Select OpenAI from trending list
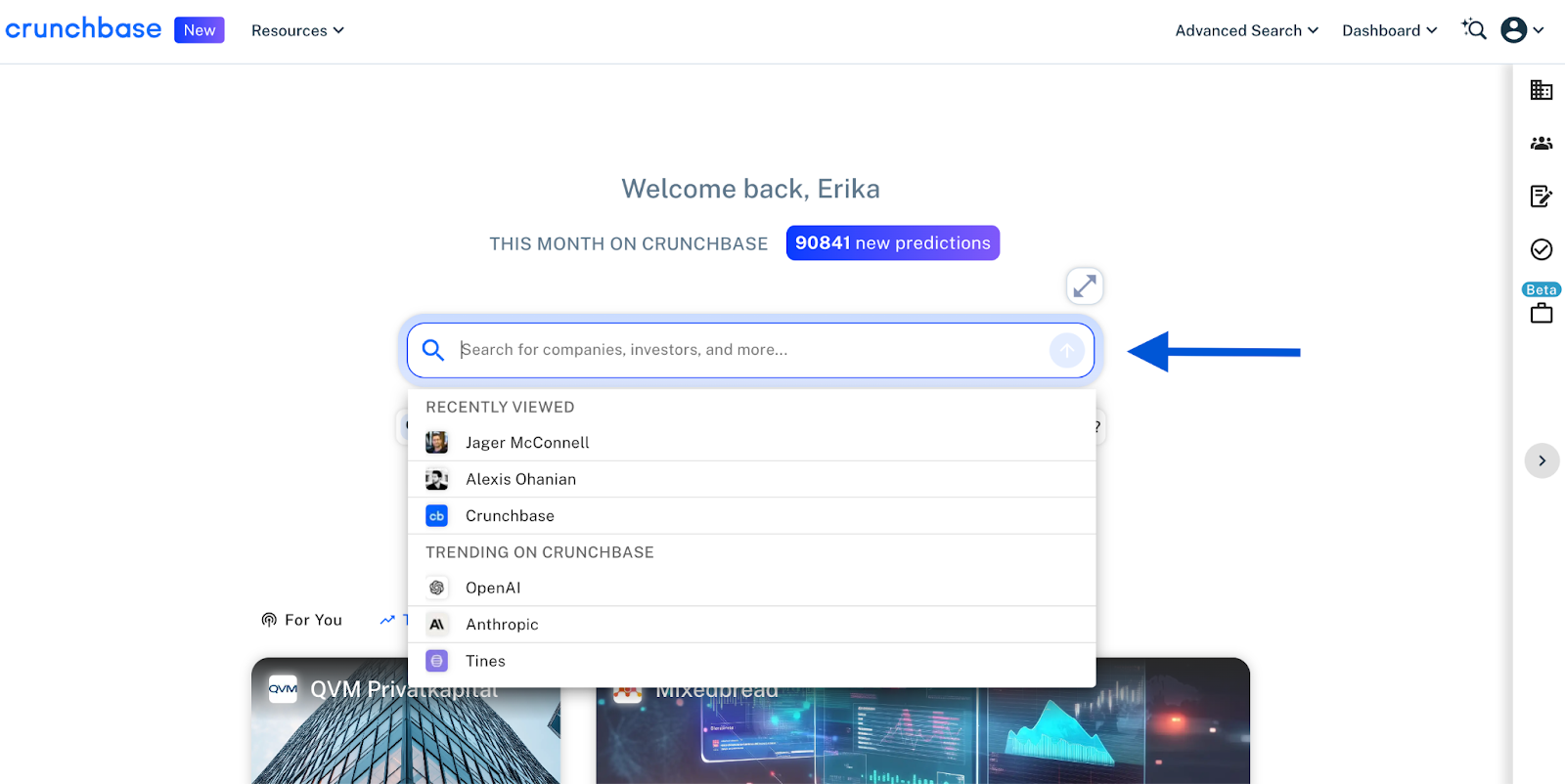 [751, 588]
